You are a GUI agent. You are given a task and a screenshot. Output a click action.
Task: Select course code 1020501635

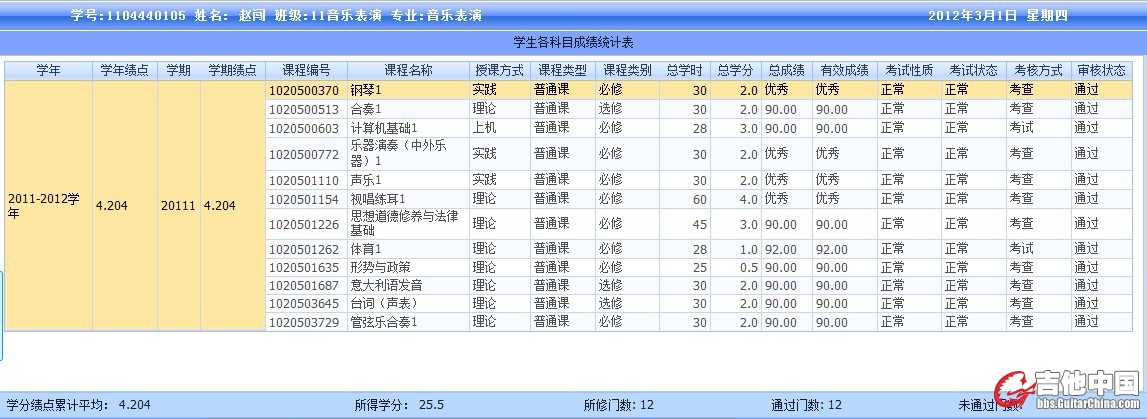pos(304,268)
